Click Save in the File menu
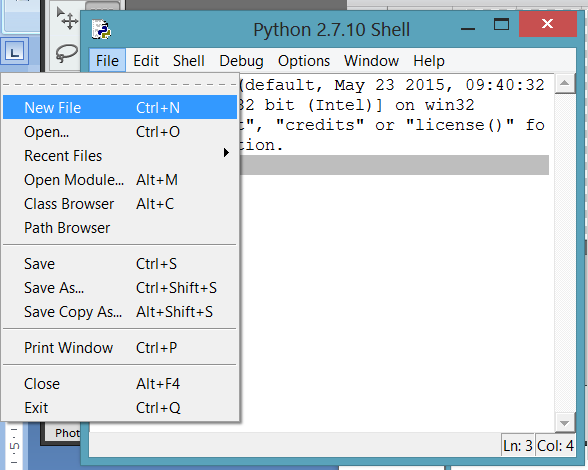 click(120, 264)
